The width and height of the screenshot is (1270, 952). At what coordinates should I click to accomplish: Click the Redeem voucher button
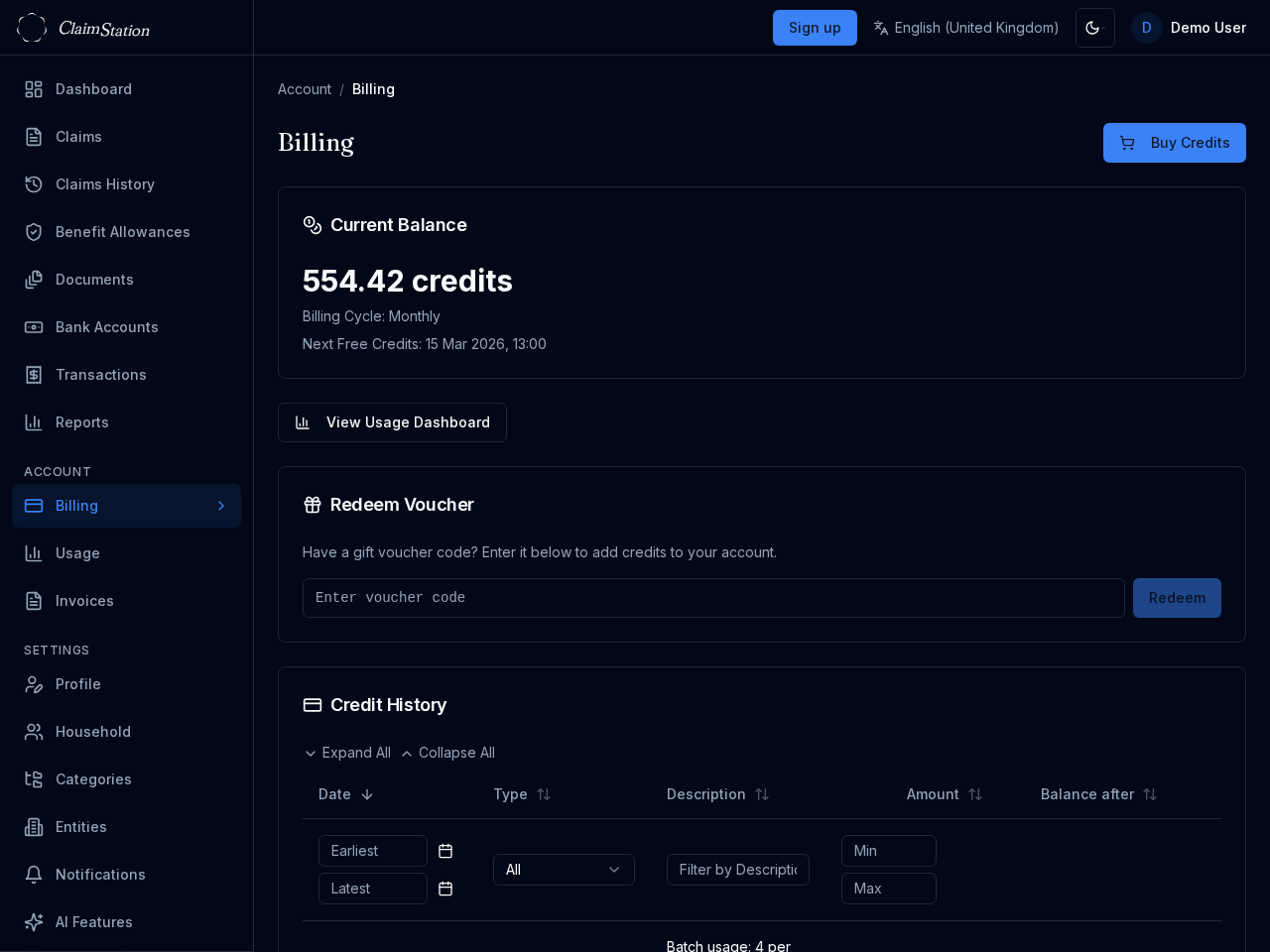point(1177,598)
